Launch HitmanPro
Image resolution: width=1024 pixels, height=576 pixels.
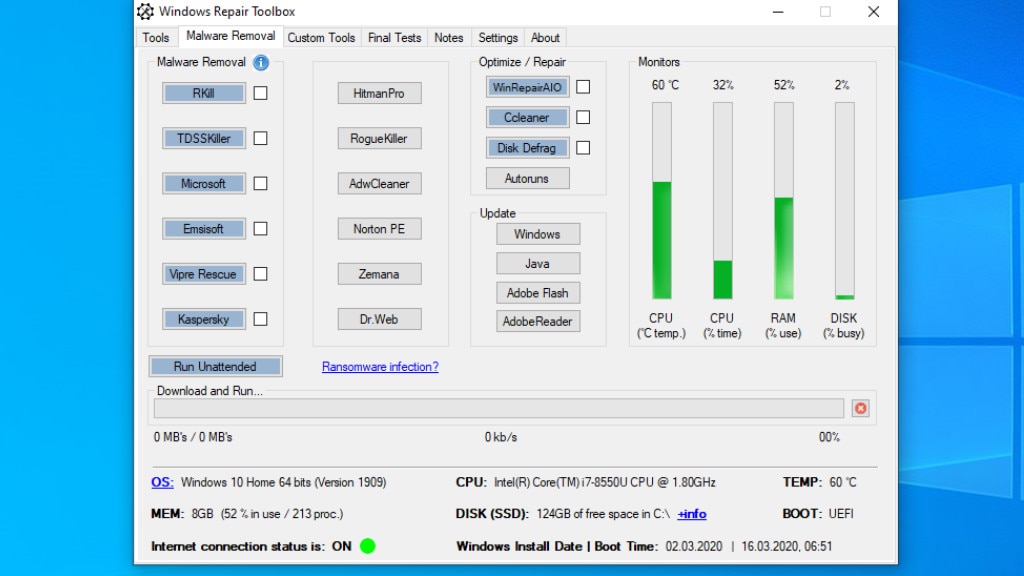(379, 93)
